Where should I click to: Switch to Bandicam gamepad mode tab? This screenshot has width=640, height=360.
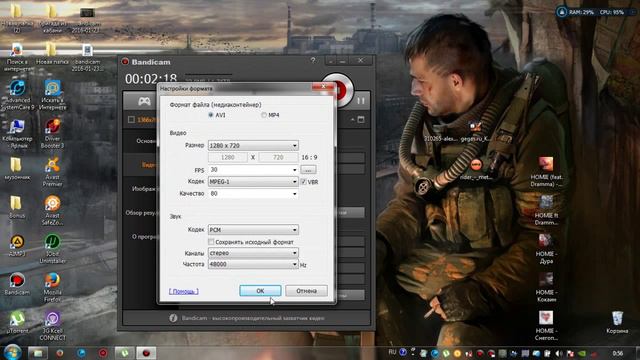(144, 101)
